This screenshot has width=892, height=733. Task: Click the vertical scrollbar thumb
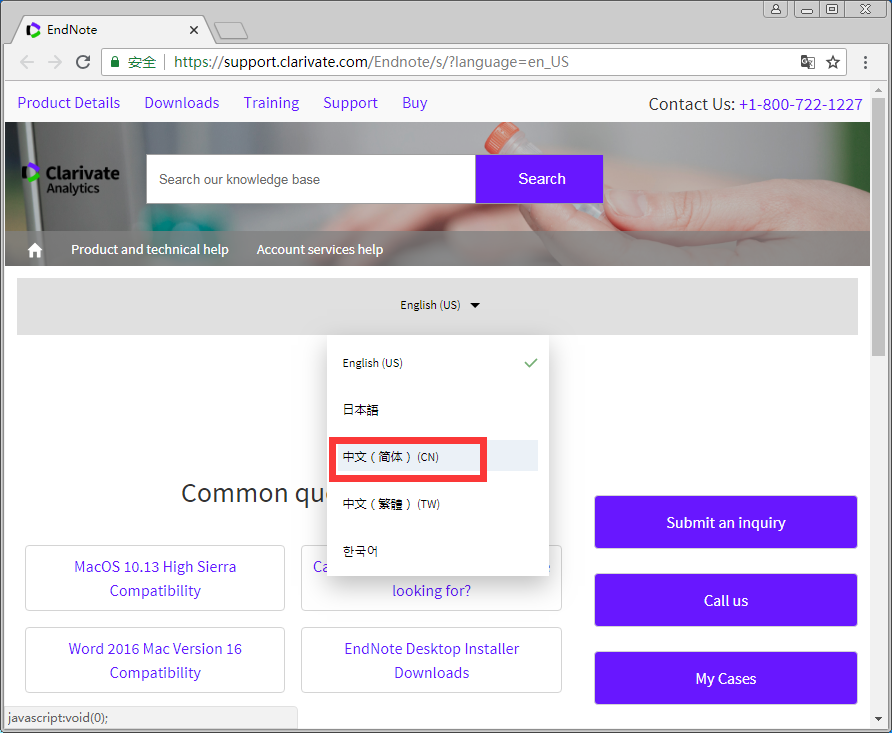pos(878,226)
